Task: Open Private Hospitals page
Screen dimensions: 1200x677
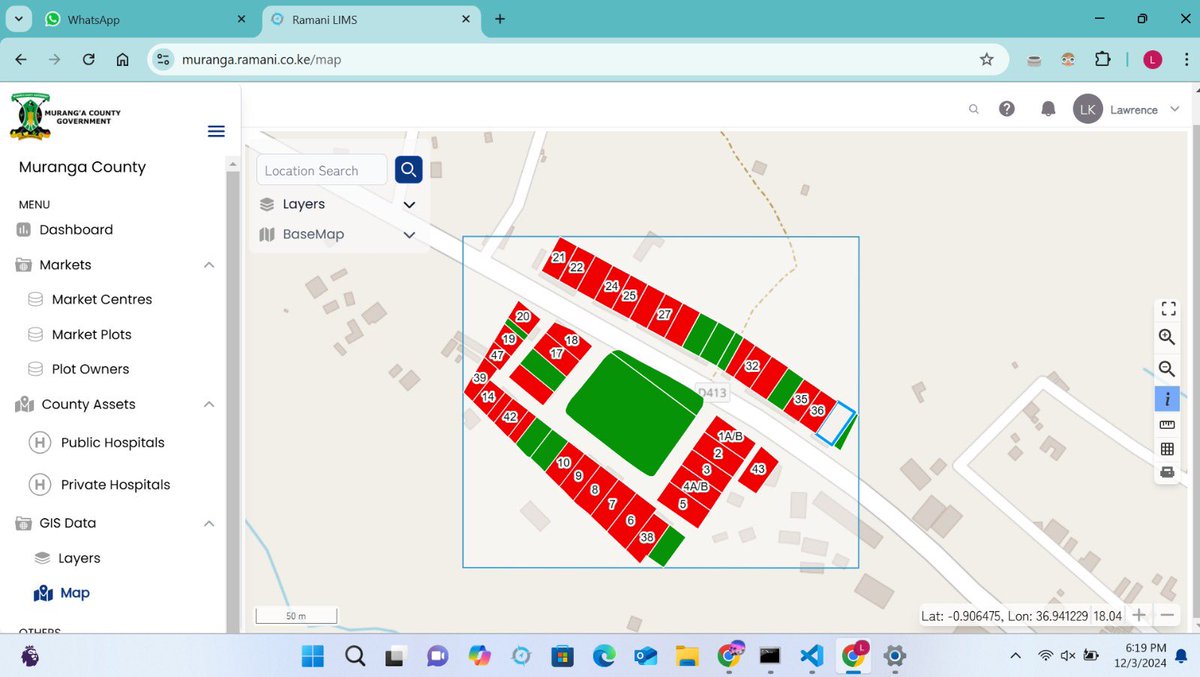Action: point(115,484)
